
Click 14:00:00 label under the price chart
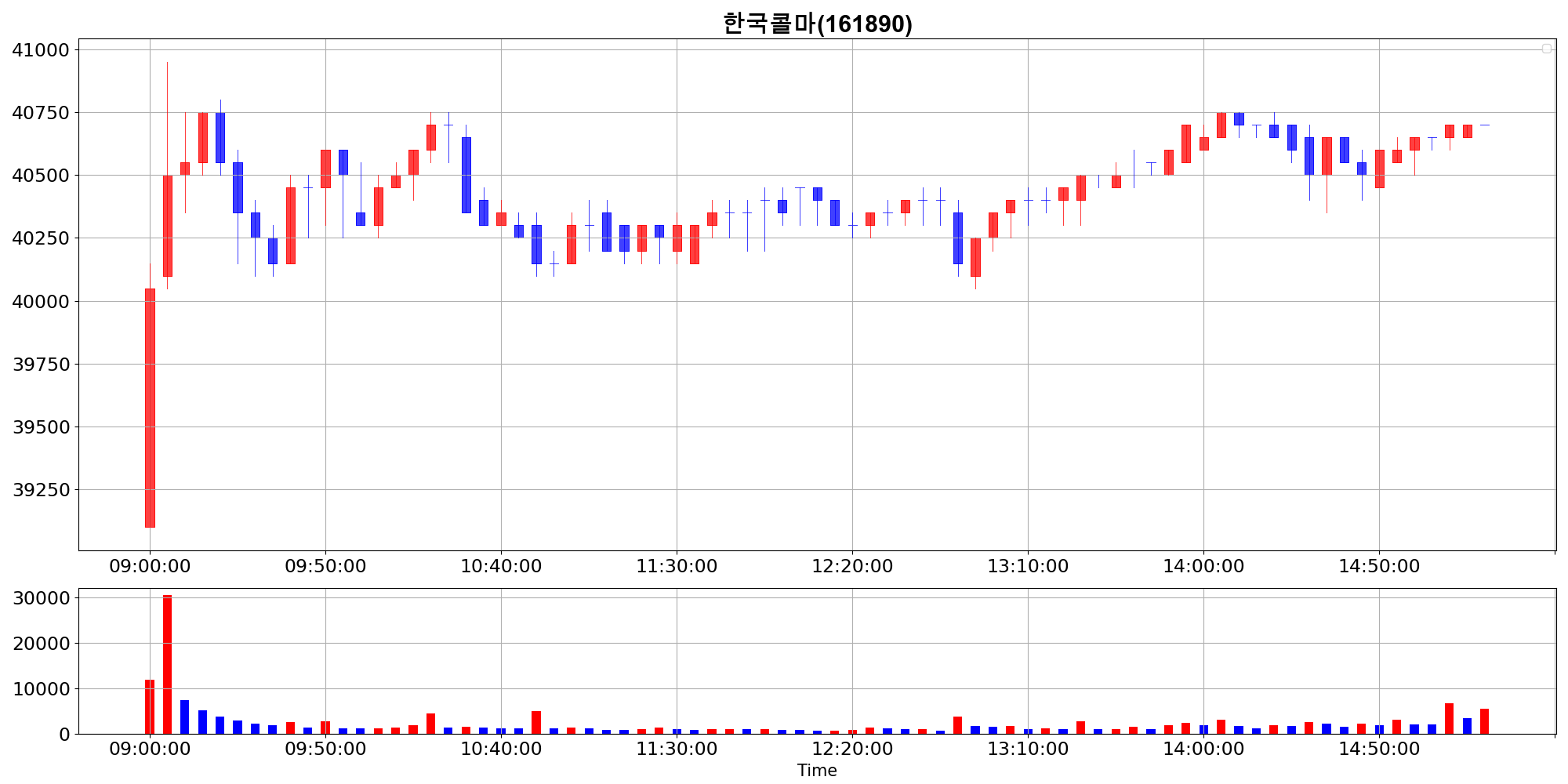[x=1203, y=566]
